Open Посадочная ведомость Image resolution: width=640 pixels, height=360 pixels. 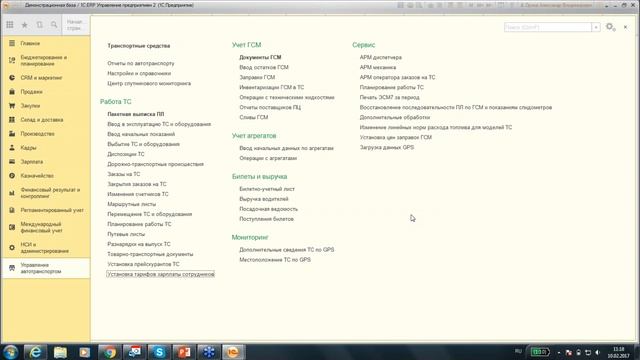pyautogui.click(x=269, y=209)
